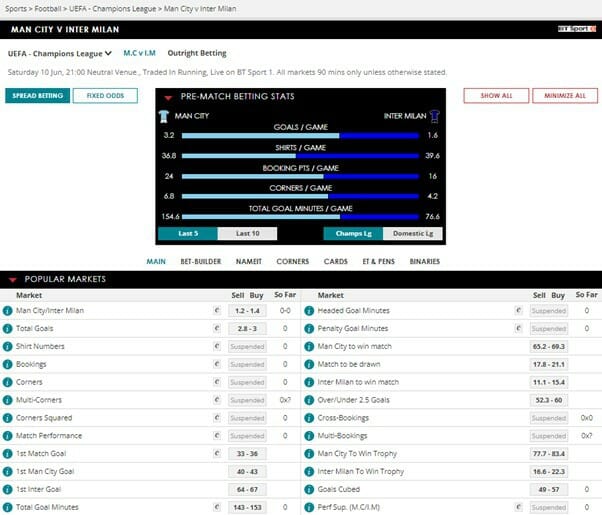Select Last 5 stats range
602x515 pixels.
tap(188, 233)
